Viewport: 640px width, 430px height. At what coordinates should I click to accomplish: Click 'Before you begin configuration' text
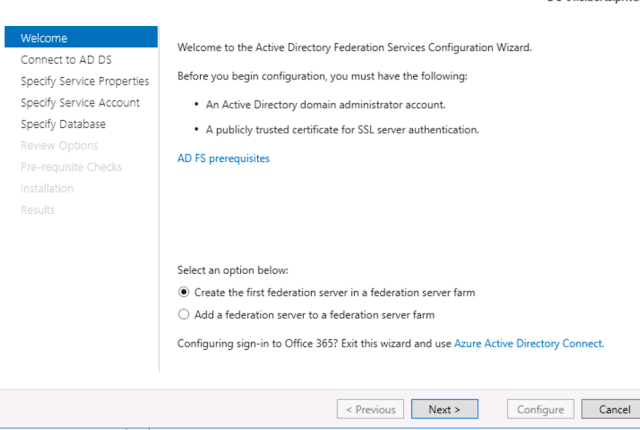[x=322, y=76]
